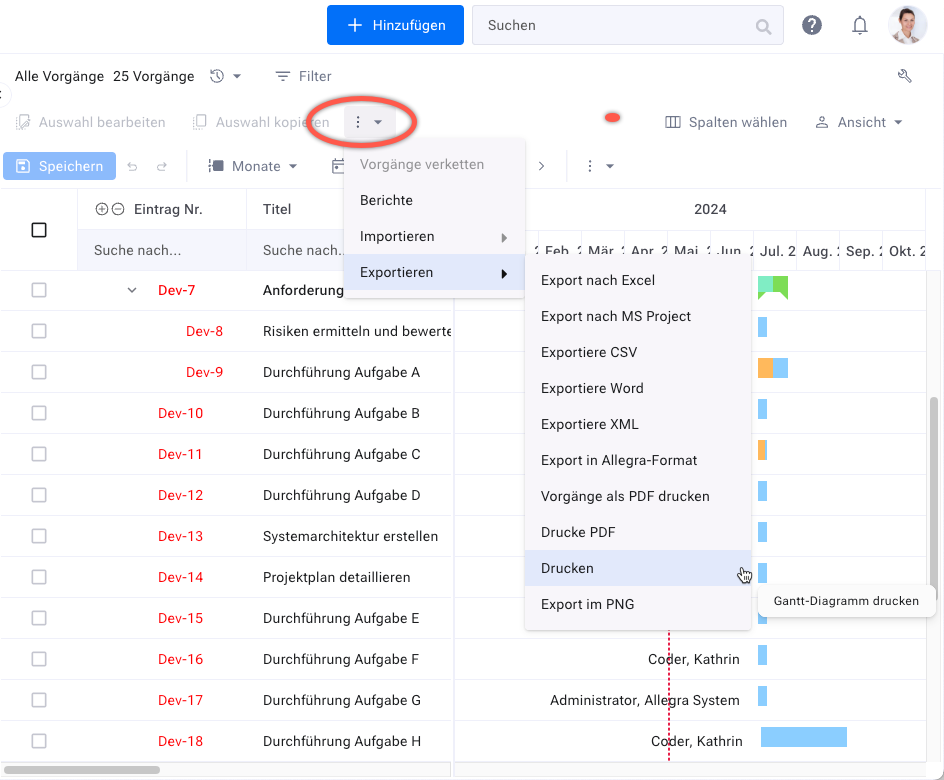The height and width of the screenshot is (780, 944).
Task: Select Export im PNG menu entry
Action: (x=587, y=604)
